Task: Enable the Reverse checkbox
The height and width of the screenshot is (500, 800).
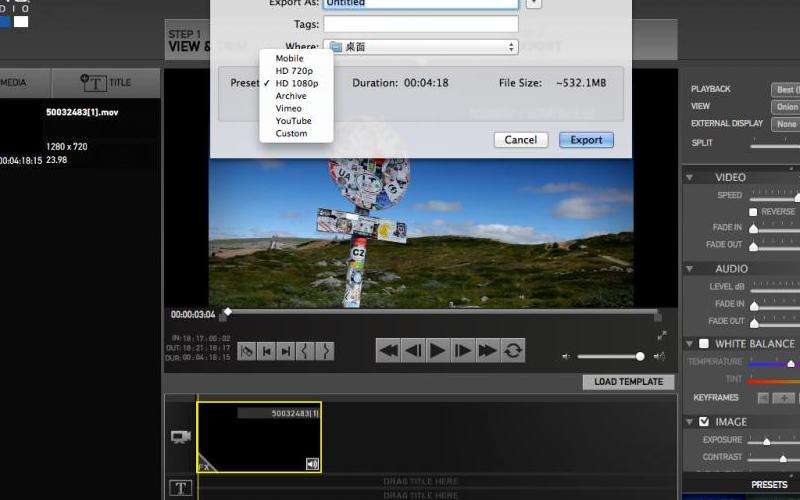Action: (x=753, y=212)
